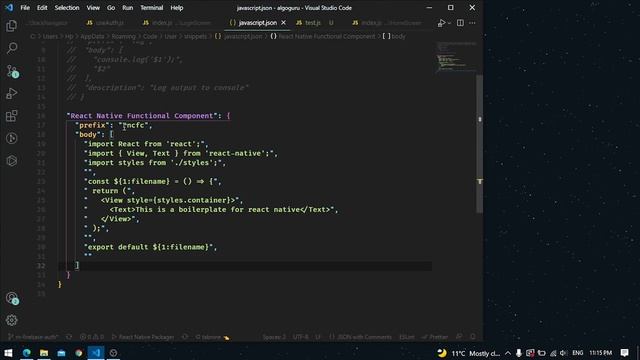Open Microsoft Edge from taskbar

click(x=27, y=353)
